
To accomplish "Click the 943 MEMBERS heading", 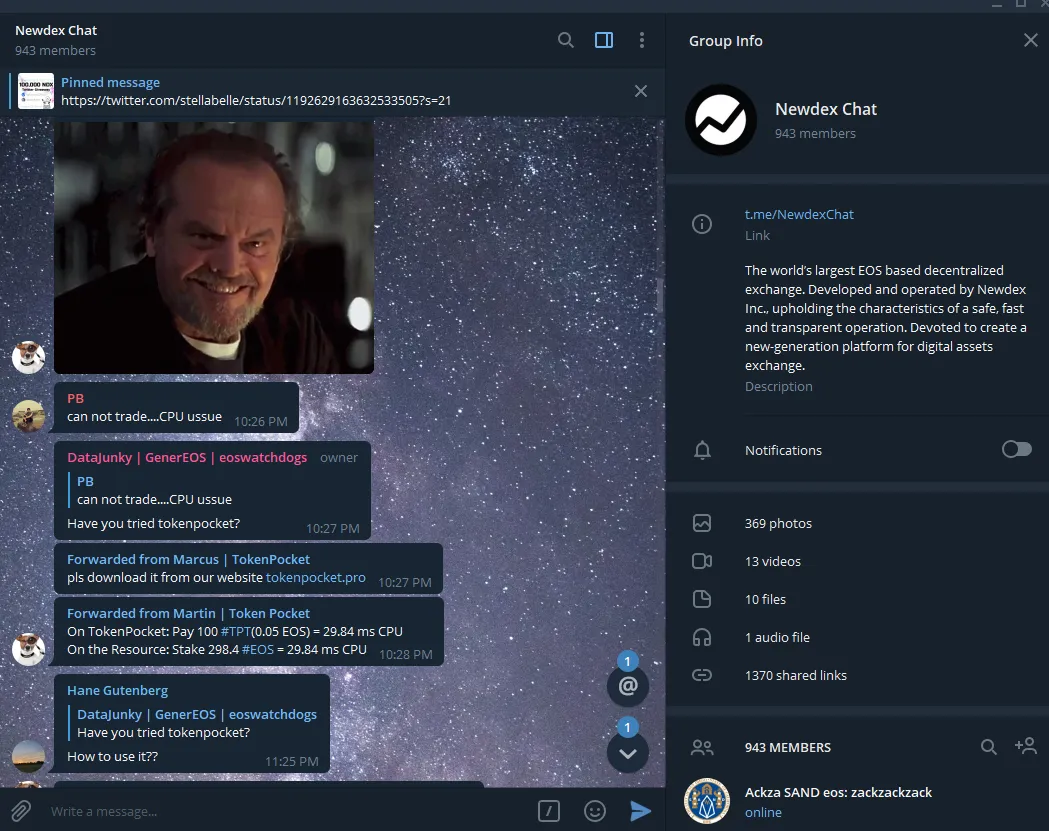I will point(787,747).
